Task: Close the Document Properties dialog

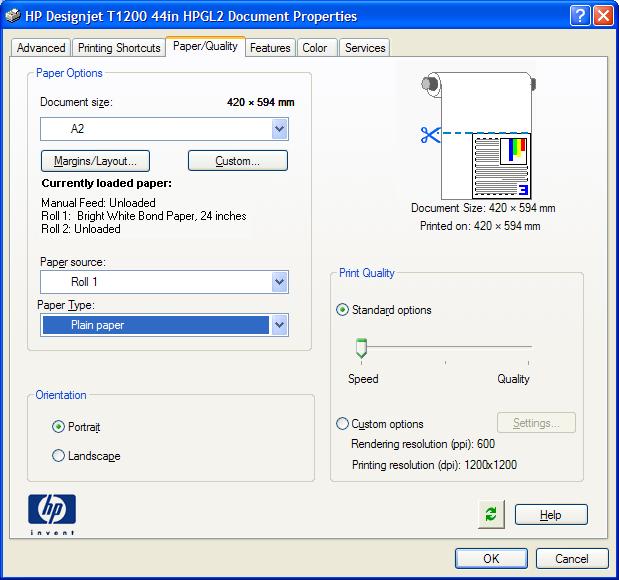Action: point(604,16)
